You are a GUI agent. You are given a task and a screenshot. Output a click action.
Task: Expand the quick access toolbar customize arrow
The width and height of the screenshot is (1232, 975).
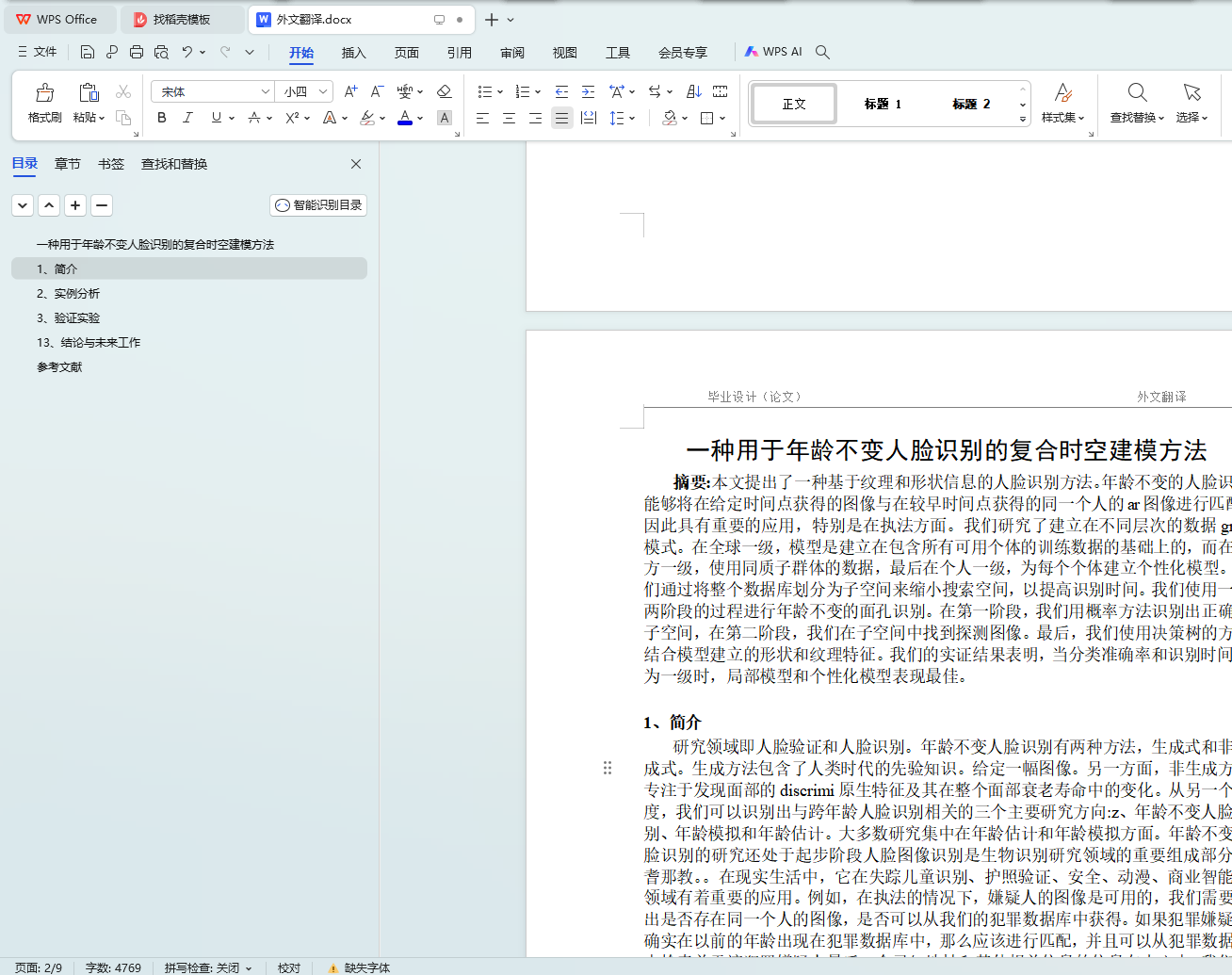(x=250, y=52)
